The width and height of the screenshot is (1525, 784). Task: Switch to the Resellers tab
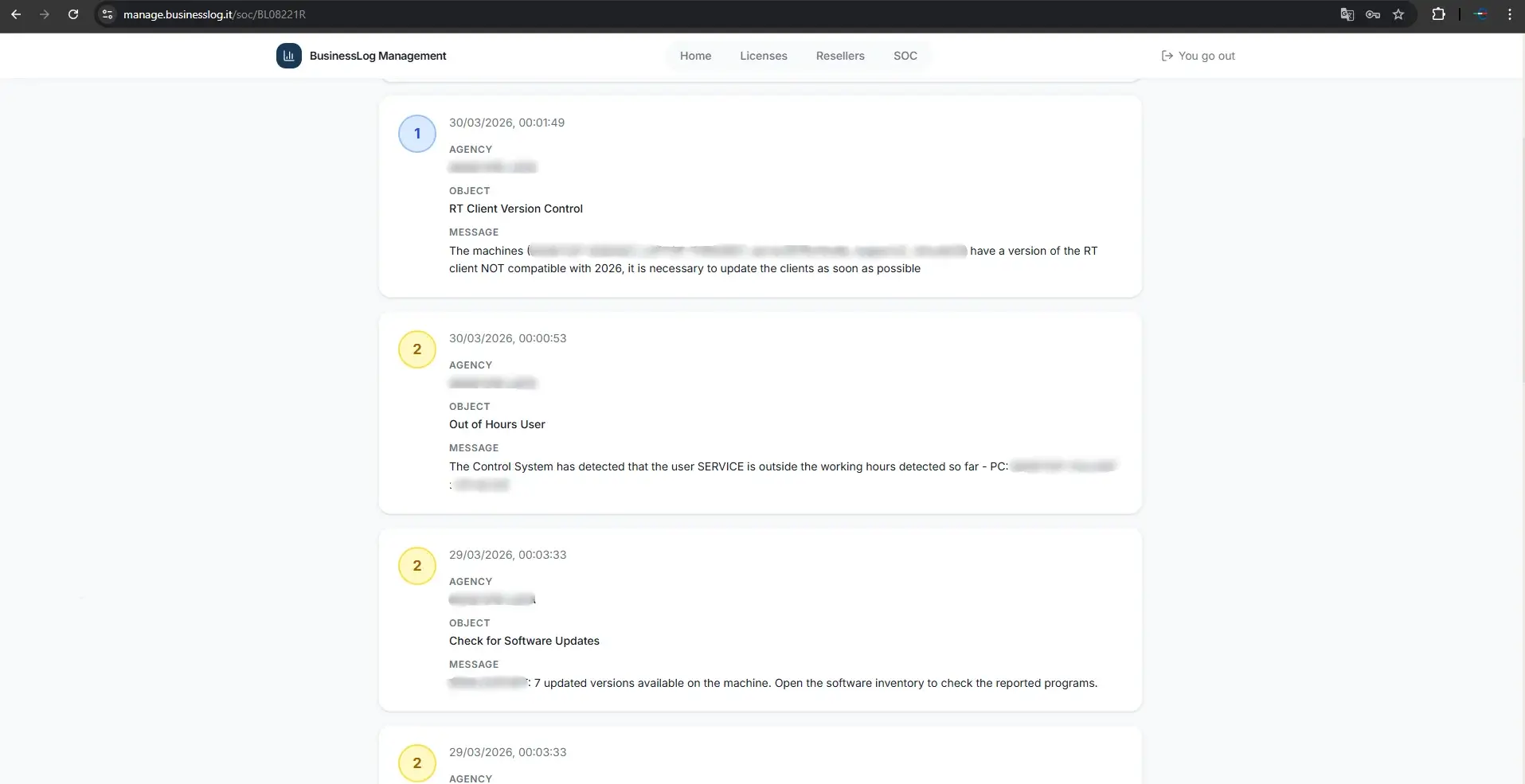[x=840, y=56]
